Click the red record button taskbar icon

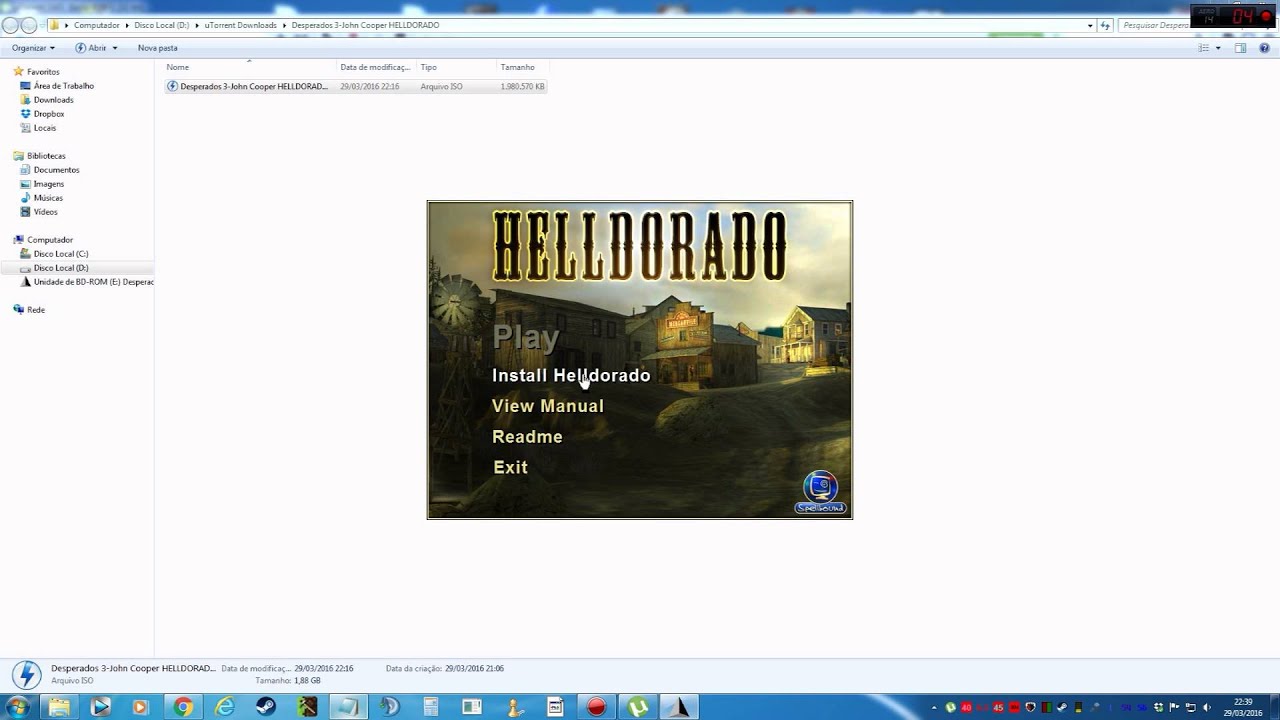[597, 707]
